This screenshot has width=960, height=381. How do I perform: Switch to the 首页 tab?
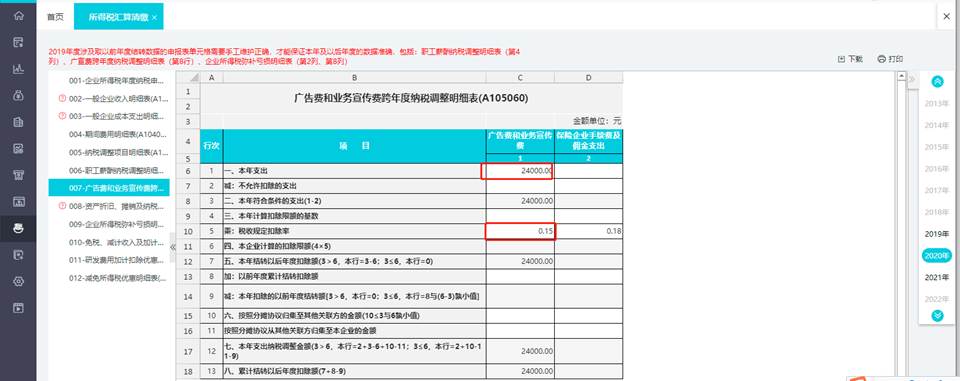[54, 17]
